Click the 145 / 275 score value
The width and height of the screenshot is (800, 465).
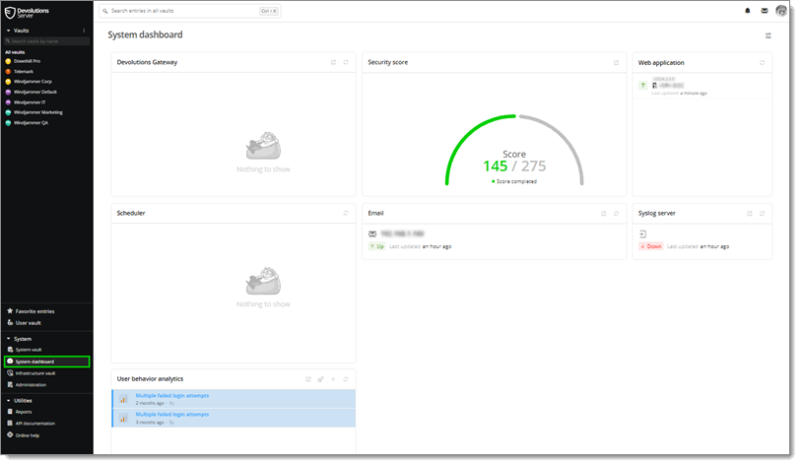click(x=514, y=166)
